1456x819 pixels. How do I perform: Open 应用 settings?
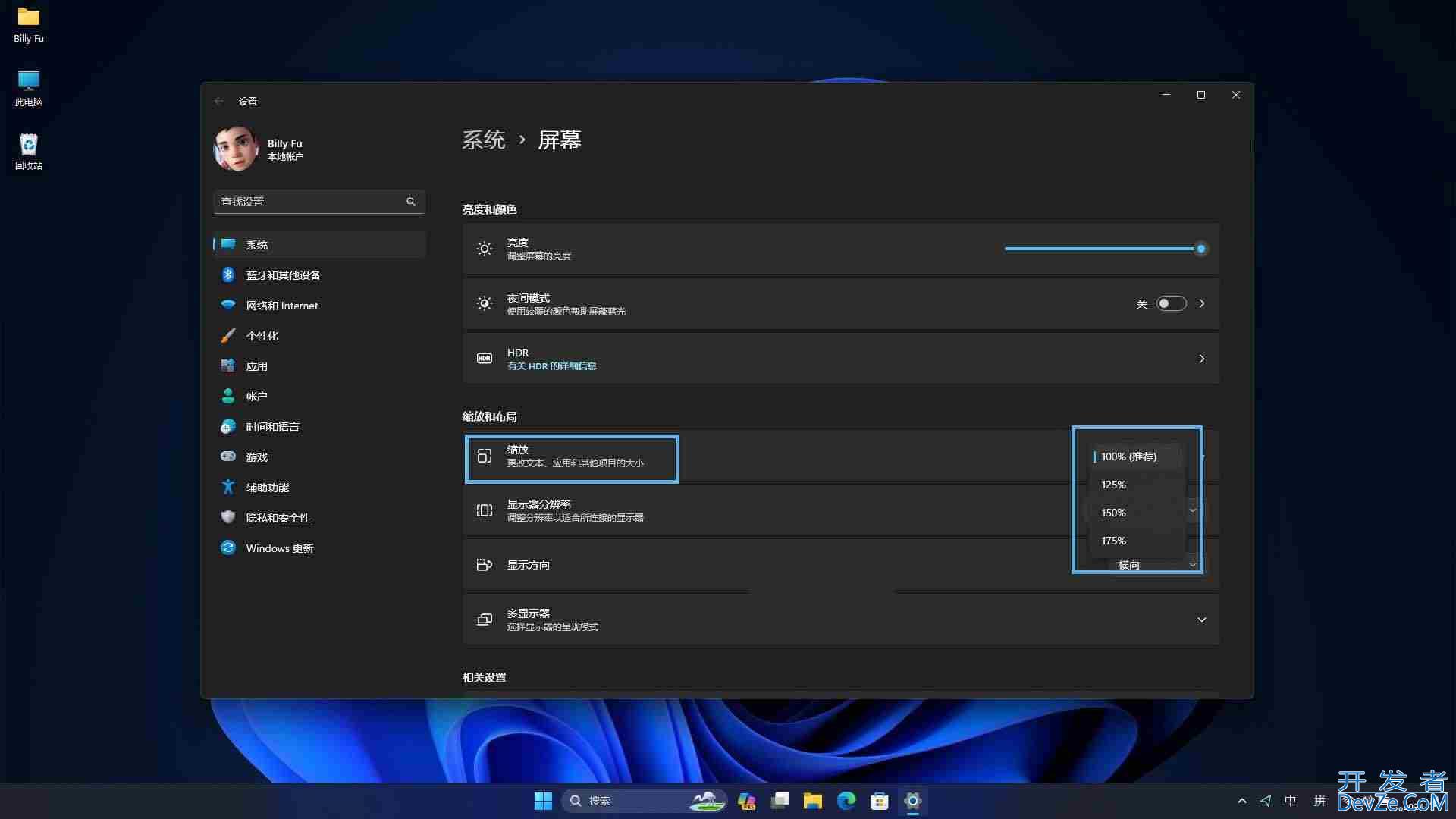point(319,366)
